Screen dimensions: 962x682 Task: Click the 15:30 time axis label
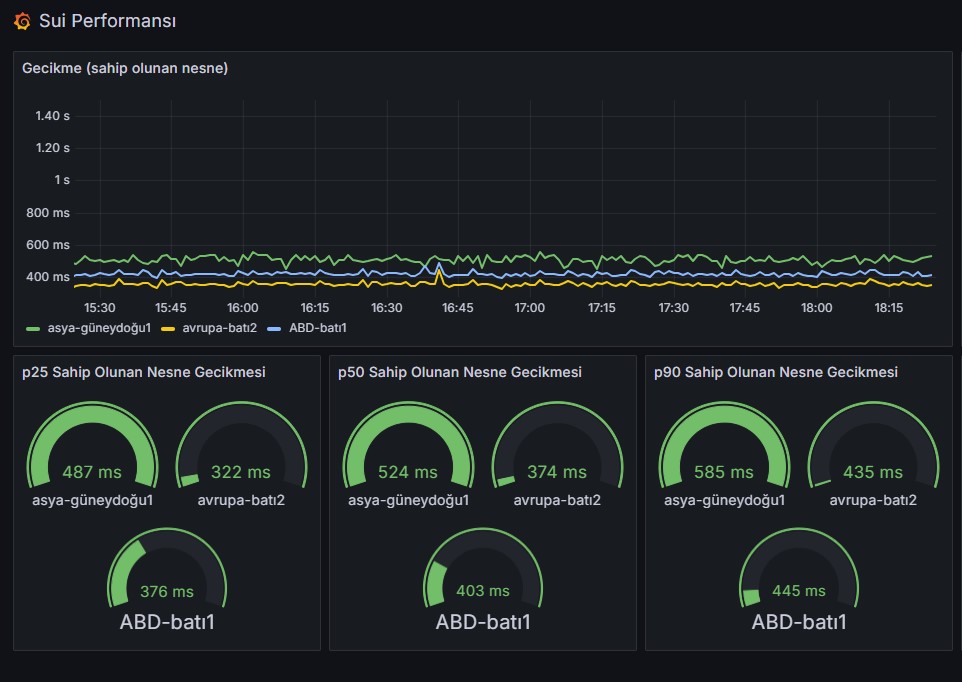coord(99,308)
